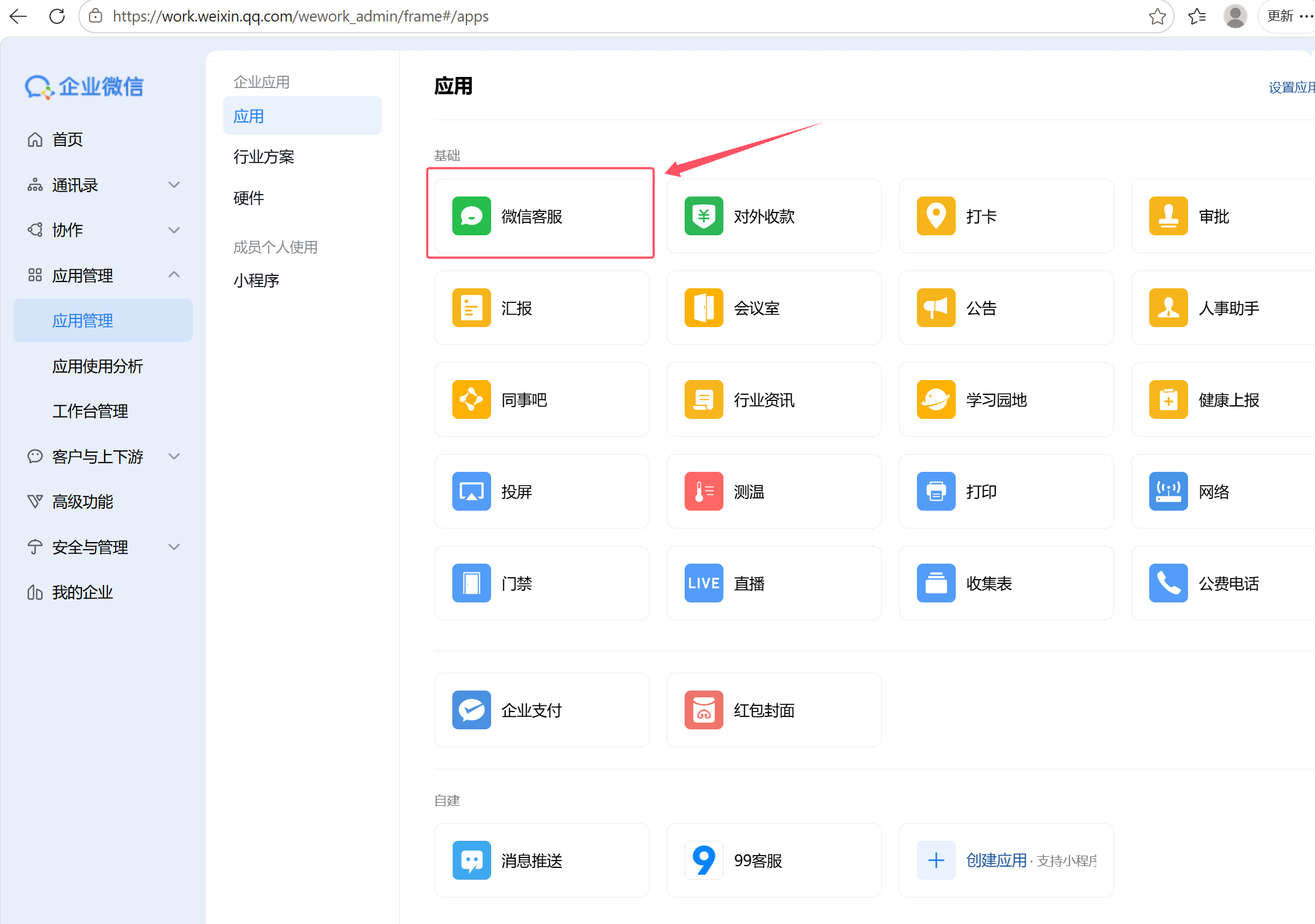The image size is (1315, 924).
Task: Click the 企业微信 logo
Action: click(84, 87)
